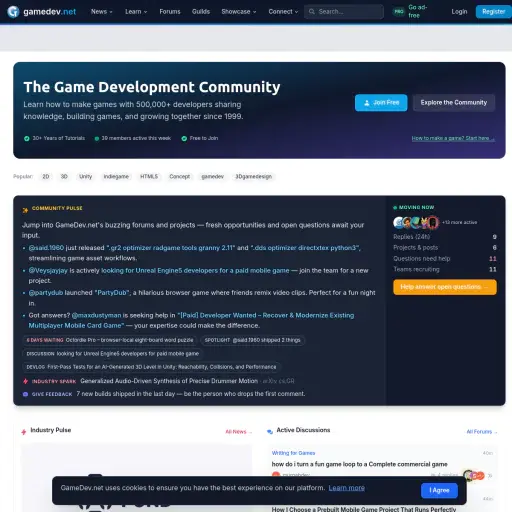512x512 pixels.
Task: Click the search magnifier icon
Action: point(312,12)
